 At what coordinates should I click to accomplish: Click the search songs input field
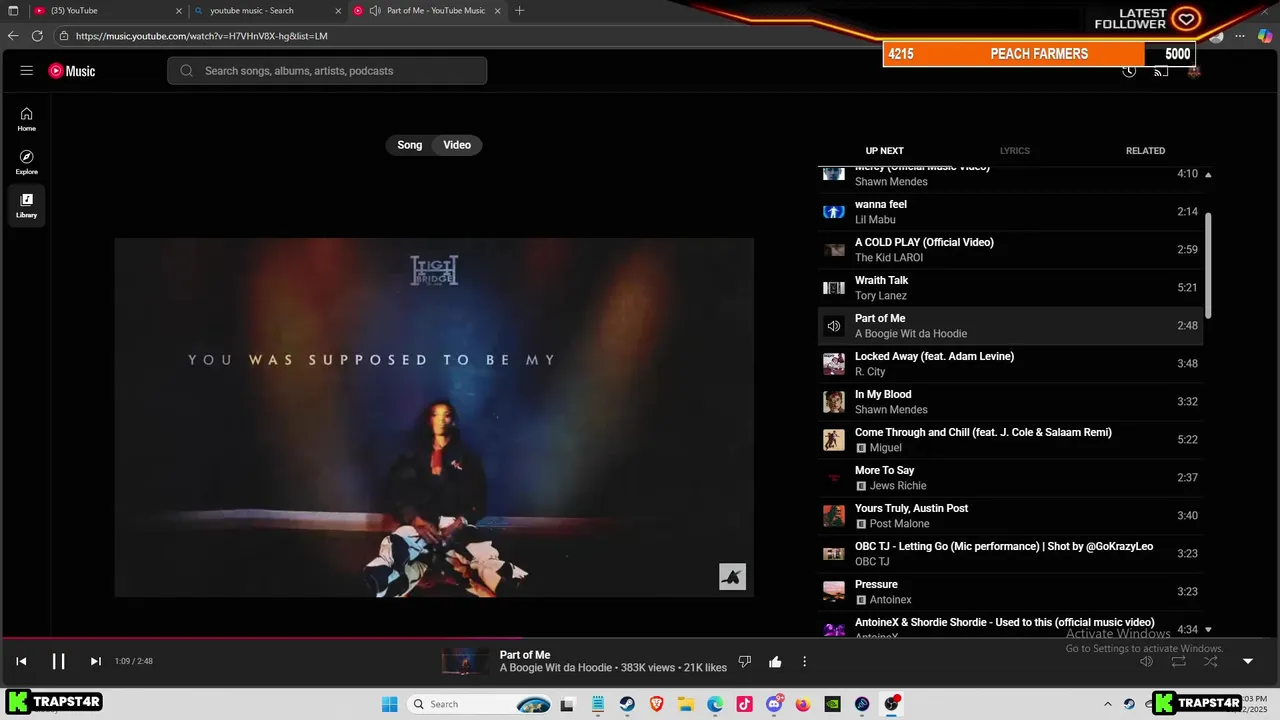[x=327, y=71]
